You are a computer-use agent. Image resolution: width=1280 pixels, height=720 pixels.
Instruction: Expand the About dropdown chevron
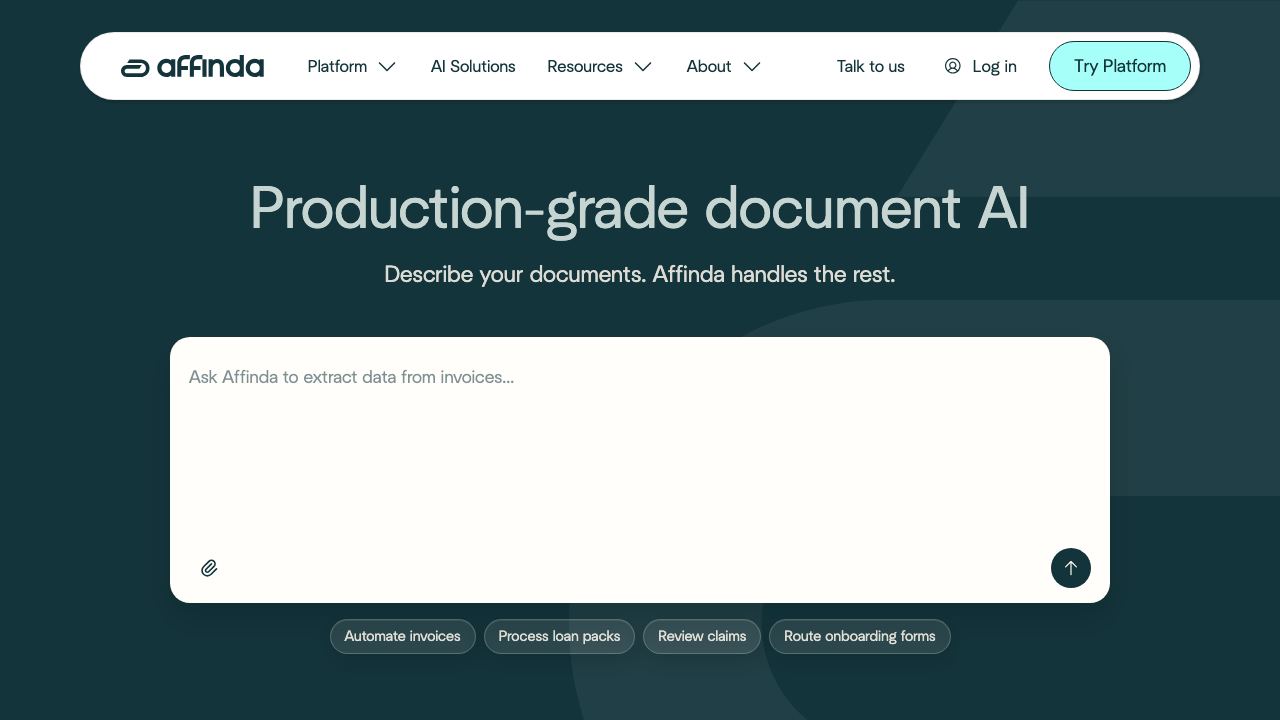point(752,67)
